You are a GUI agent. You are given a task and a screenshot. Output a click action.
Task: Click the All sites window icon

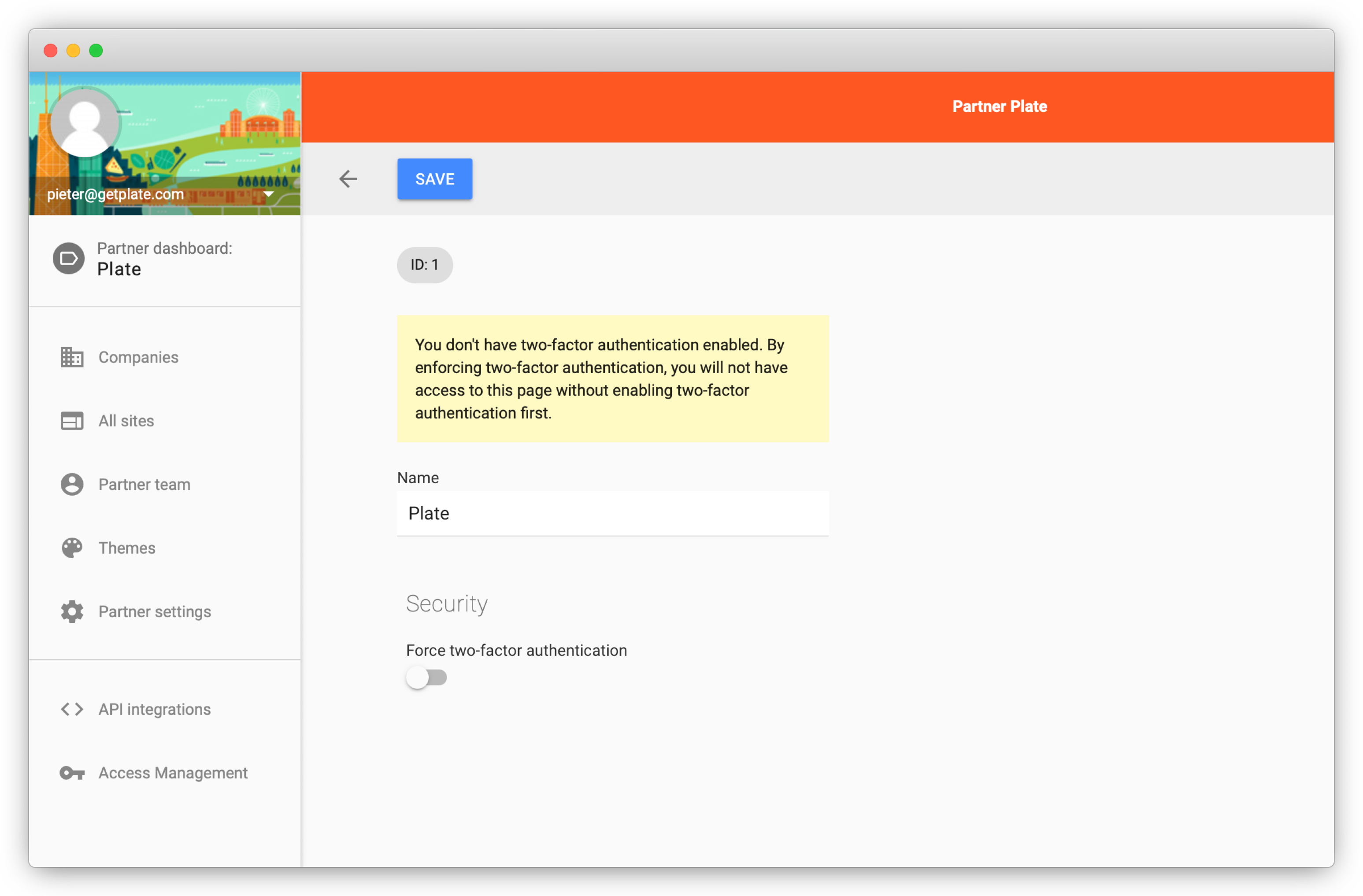(72, 421)
